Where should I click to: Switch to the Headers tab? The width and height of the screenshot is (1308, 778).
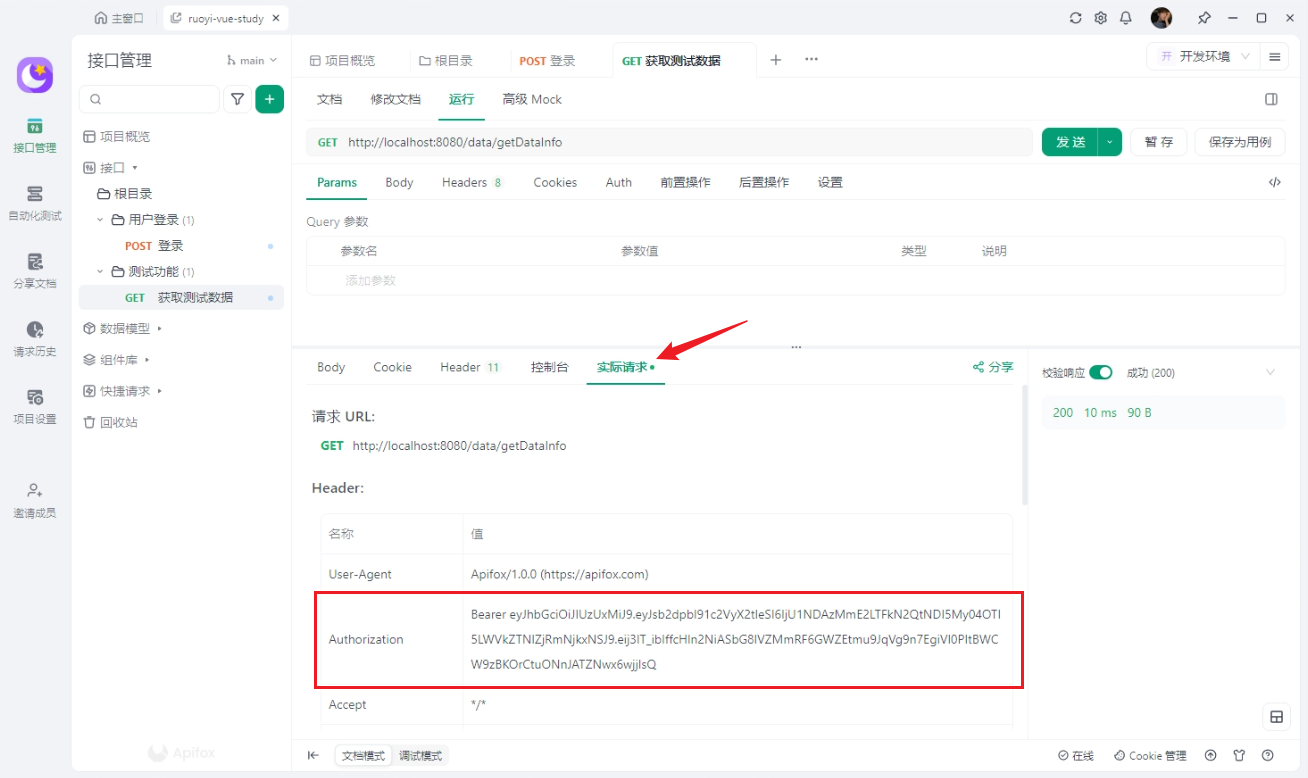(x=465, y=182)
